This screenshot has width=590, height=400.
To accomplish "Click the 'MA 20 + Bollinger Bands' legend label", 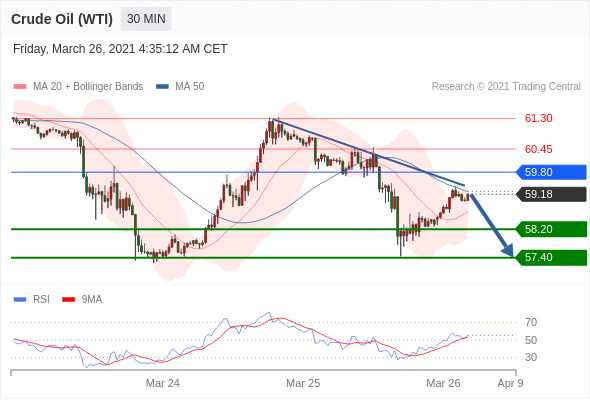I will (x=88, y=87).
